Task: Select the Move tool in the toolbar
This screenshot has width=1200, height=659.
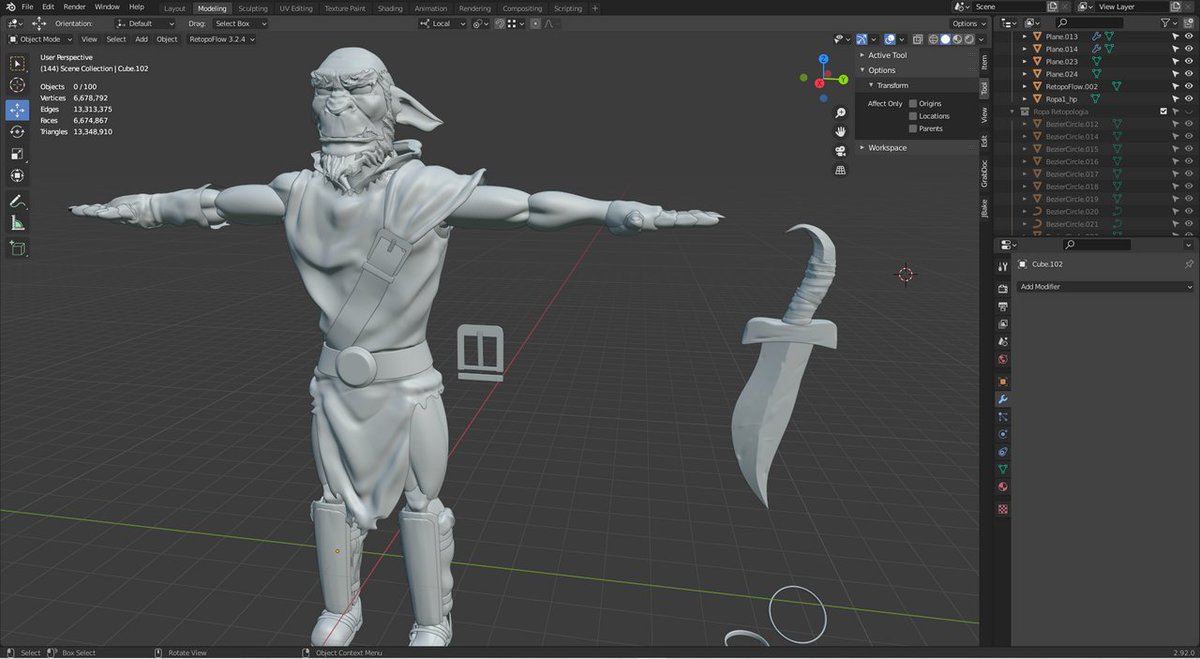Action: click(17, 110)
